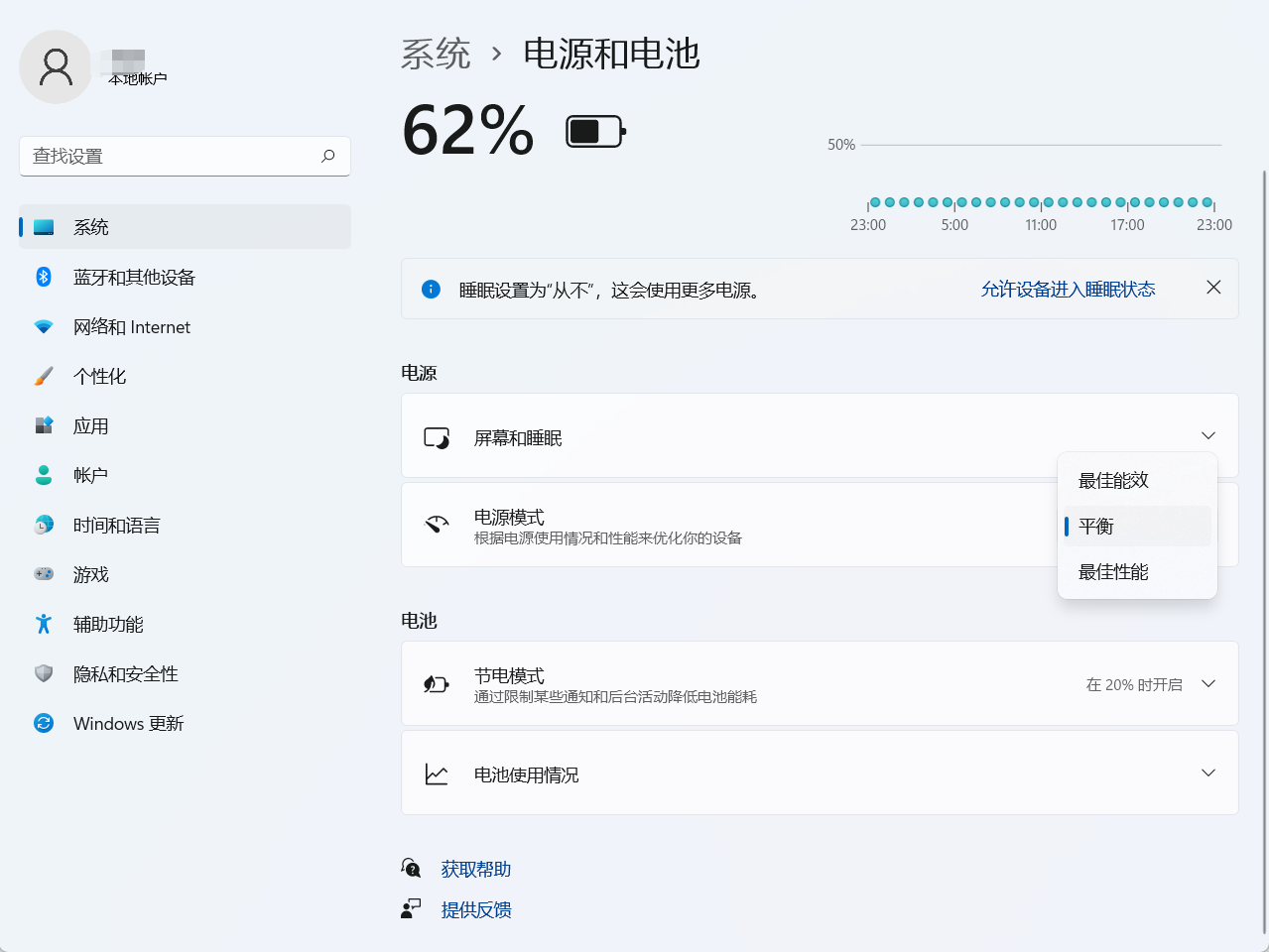
Task: Click the search magnifier icon
Action: pos(328,156)
